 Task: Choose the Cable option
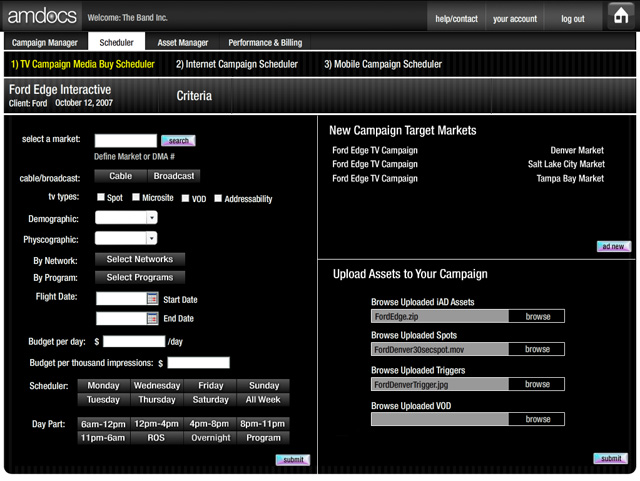pos(120,176)
